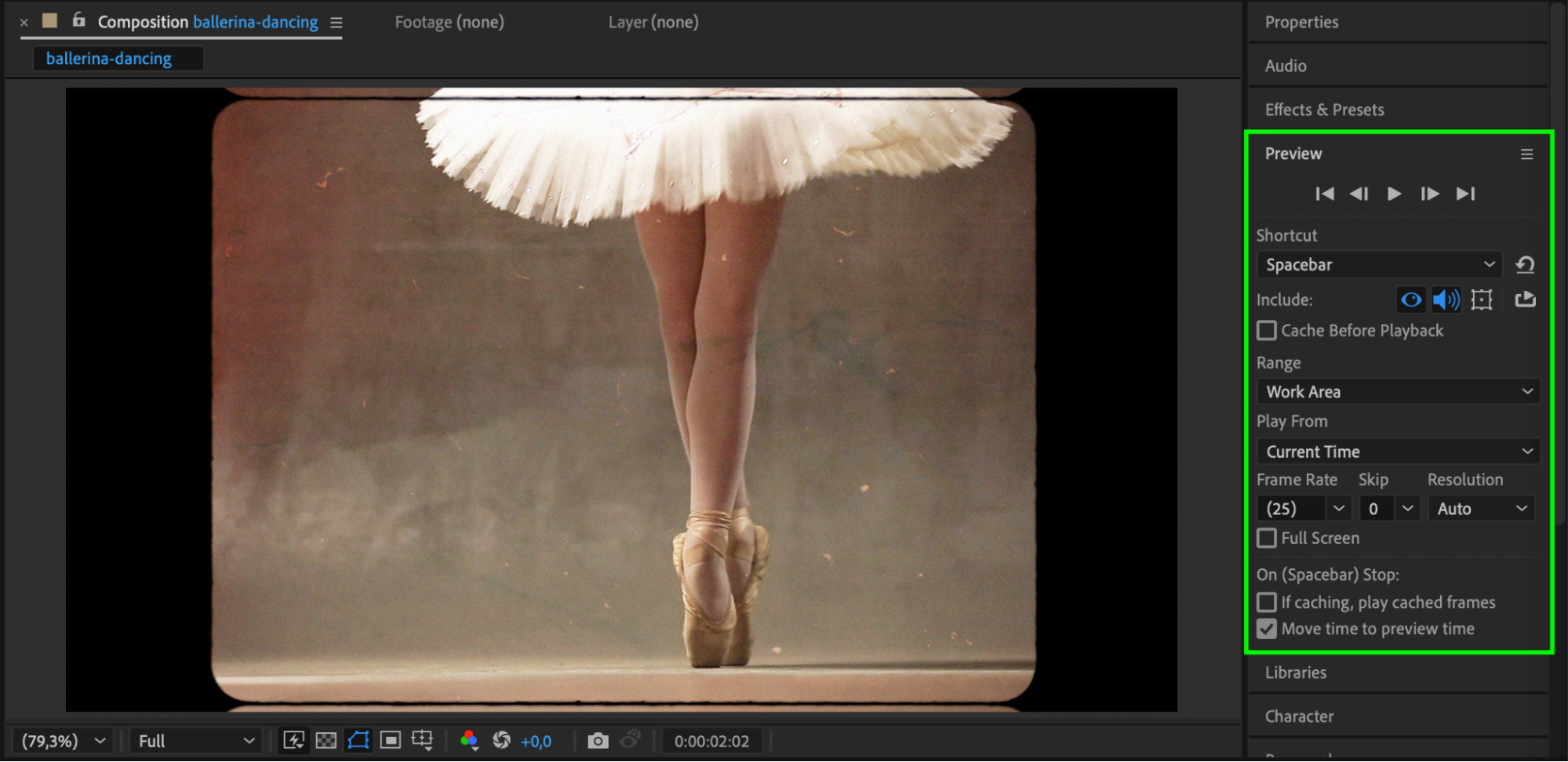Take a snapshot with camera icon
The image size is (1568, 762).
pos(598,741)
